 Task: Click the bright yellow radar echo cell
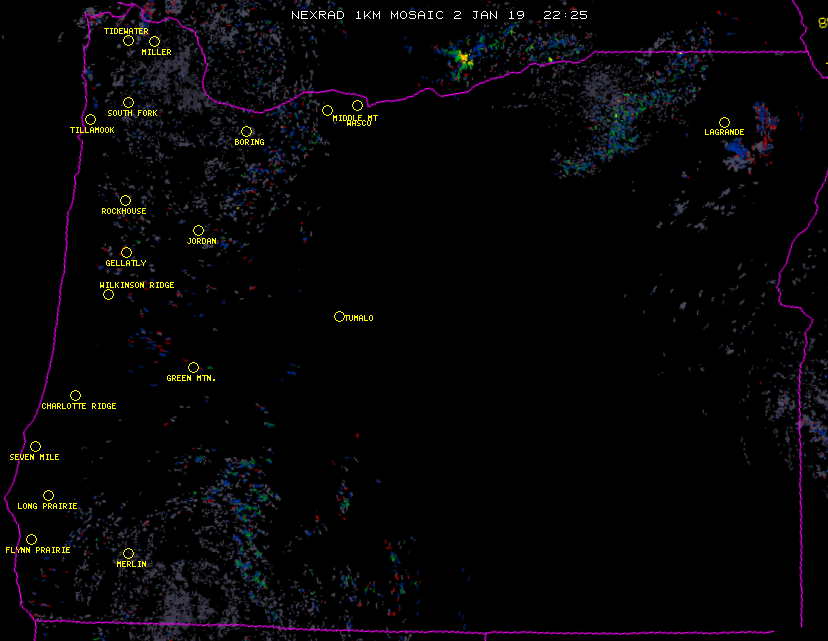464,60
